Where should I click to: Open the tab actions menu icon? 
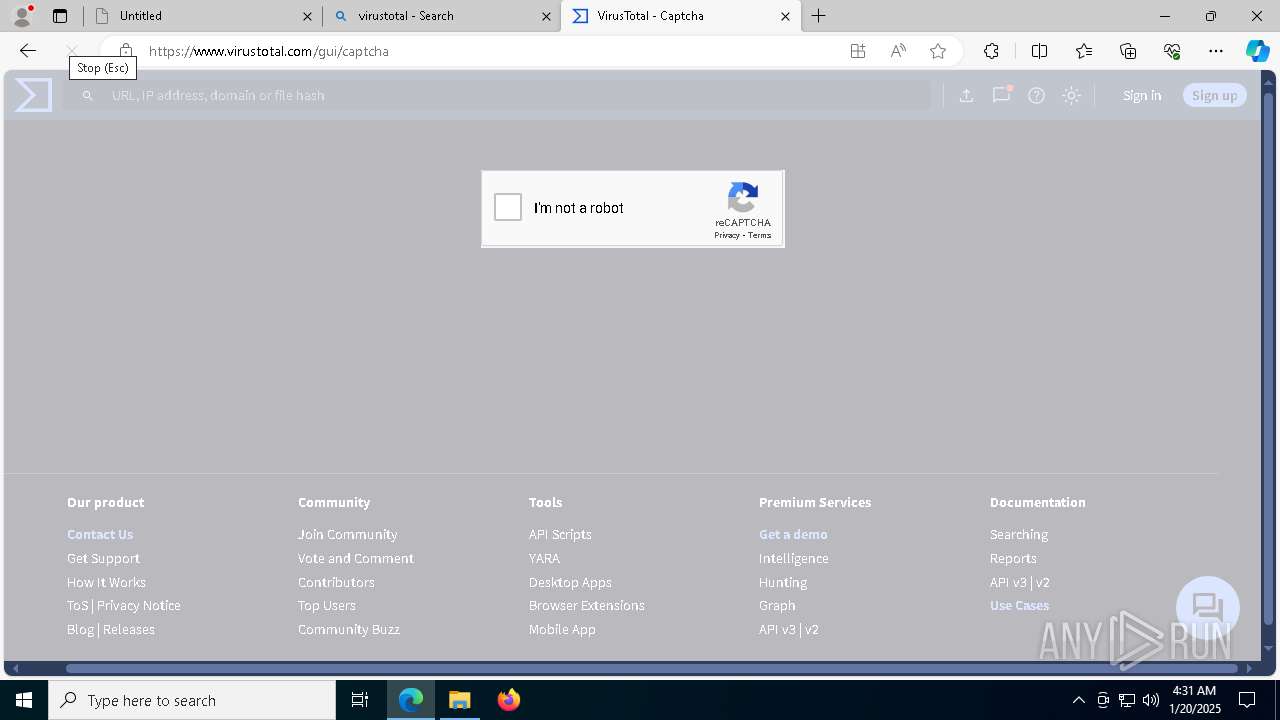[60, 16]
